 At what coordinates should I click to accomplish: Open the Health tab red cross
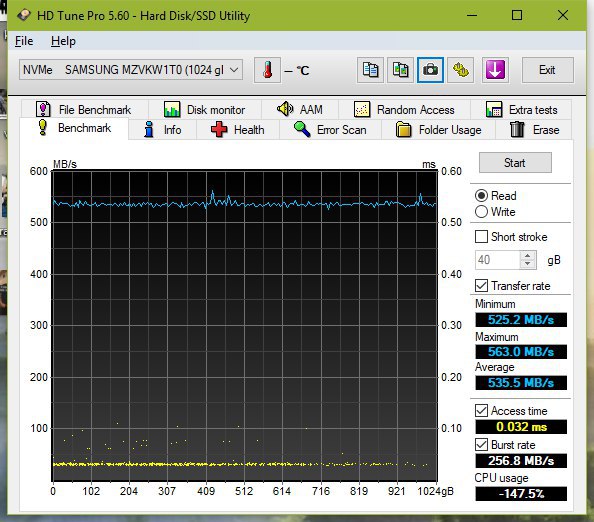238,130
